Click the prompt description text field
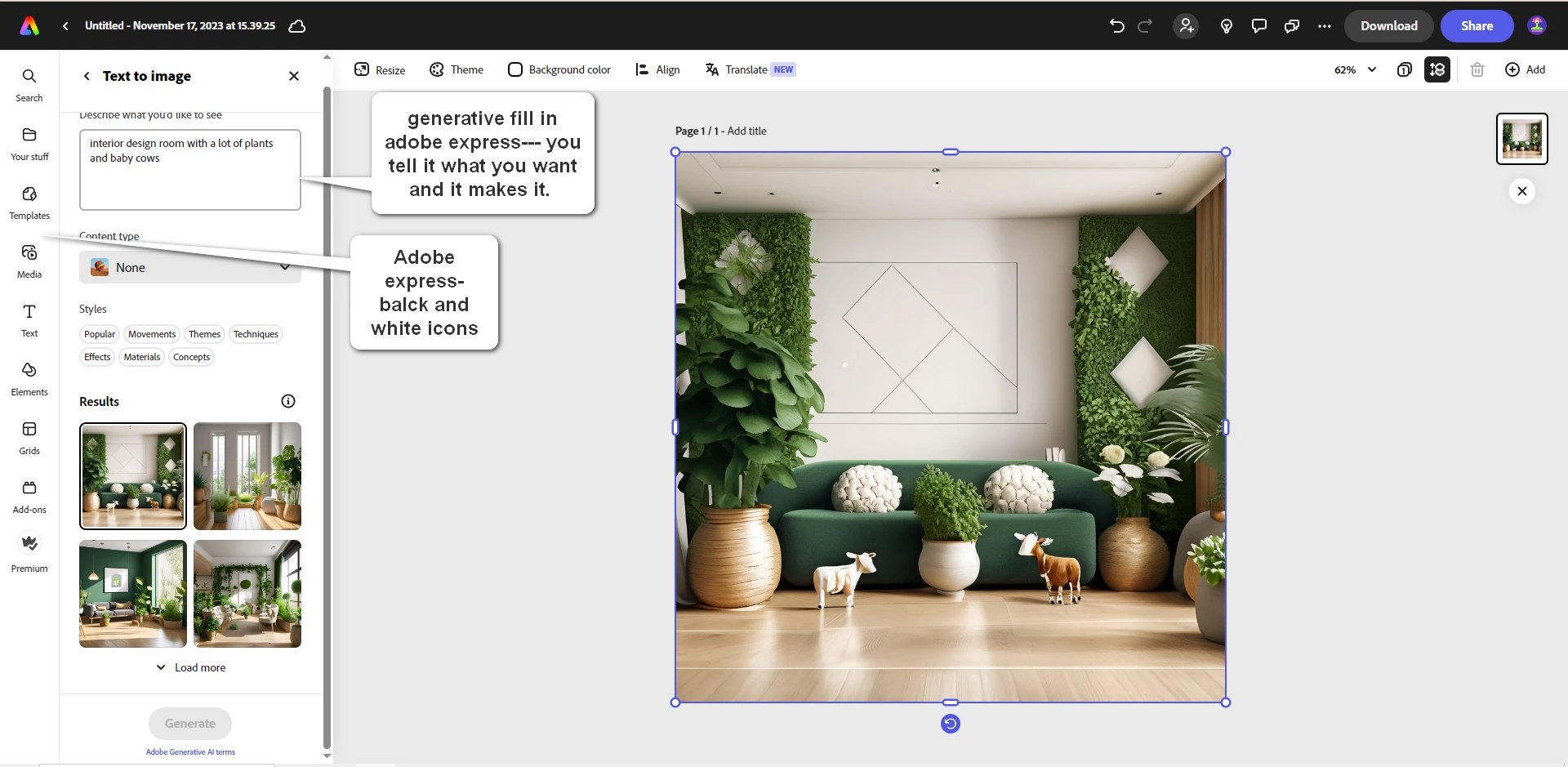The height and width of the screenshot is (767, 1568). pos(190,170)
